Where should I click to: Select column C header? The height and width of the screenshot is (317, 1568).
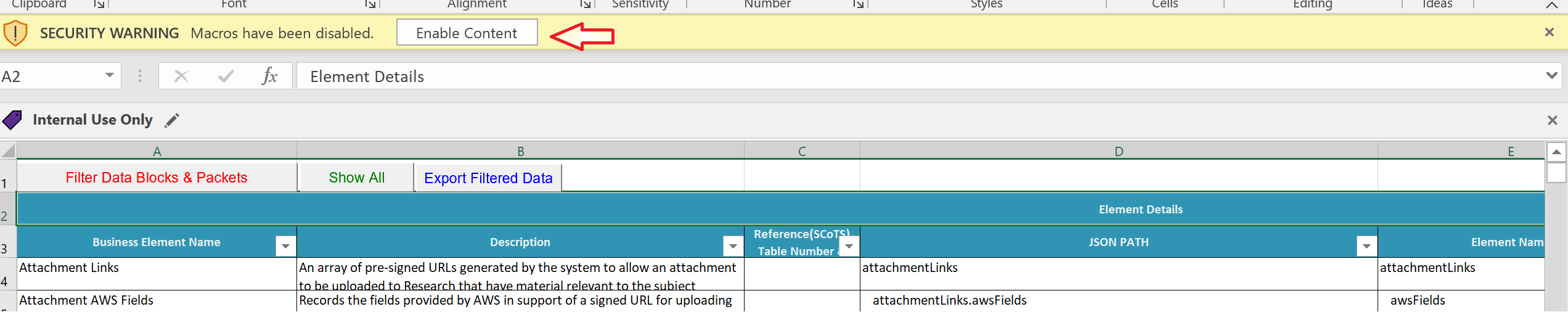coord(802,150)
